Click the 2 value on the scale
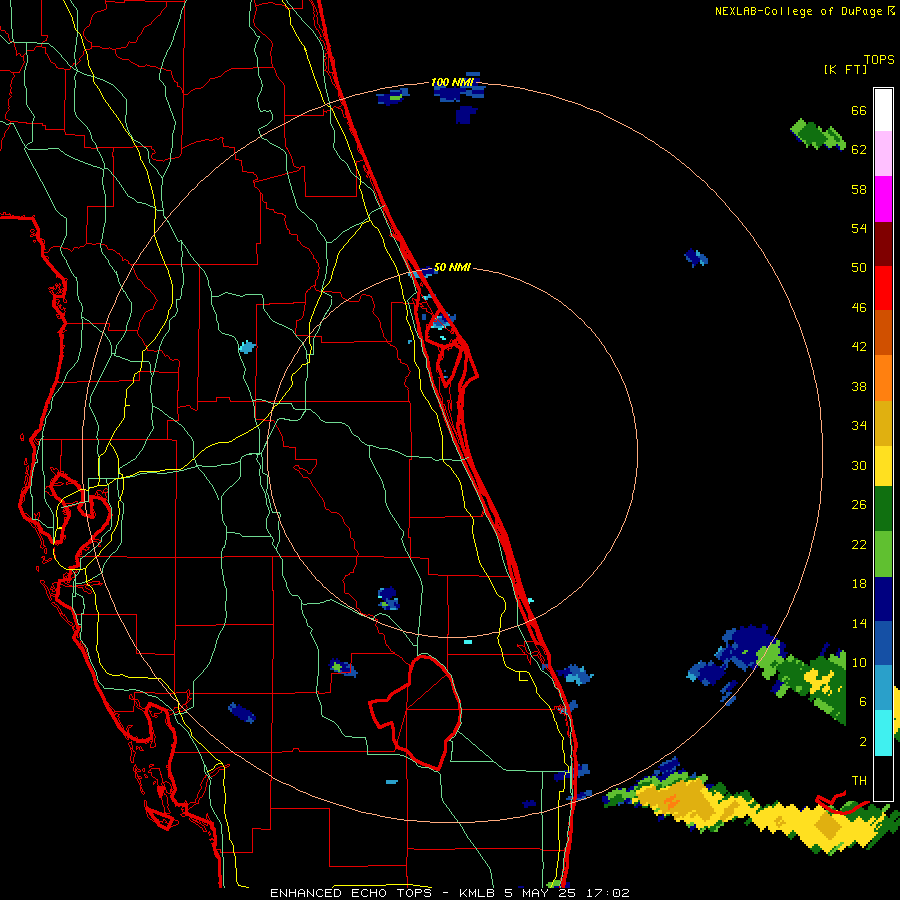Viewport: 900px width, 900px height. click(863, 741)
